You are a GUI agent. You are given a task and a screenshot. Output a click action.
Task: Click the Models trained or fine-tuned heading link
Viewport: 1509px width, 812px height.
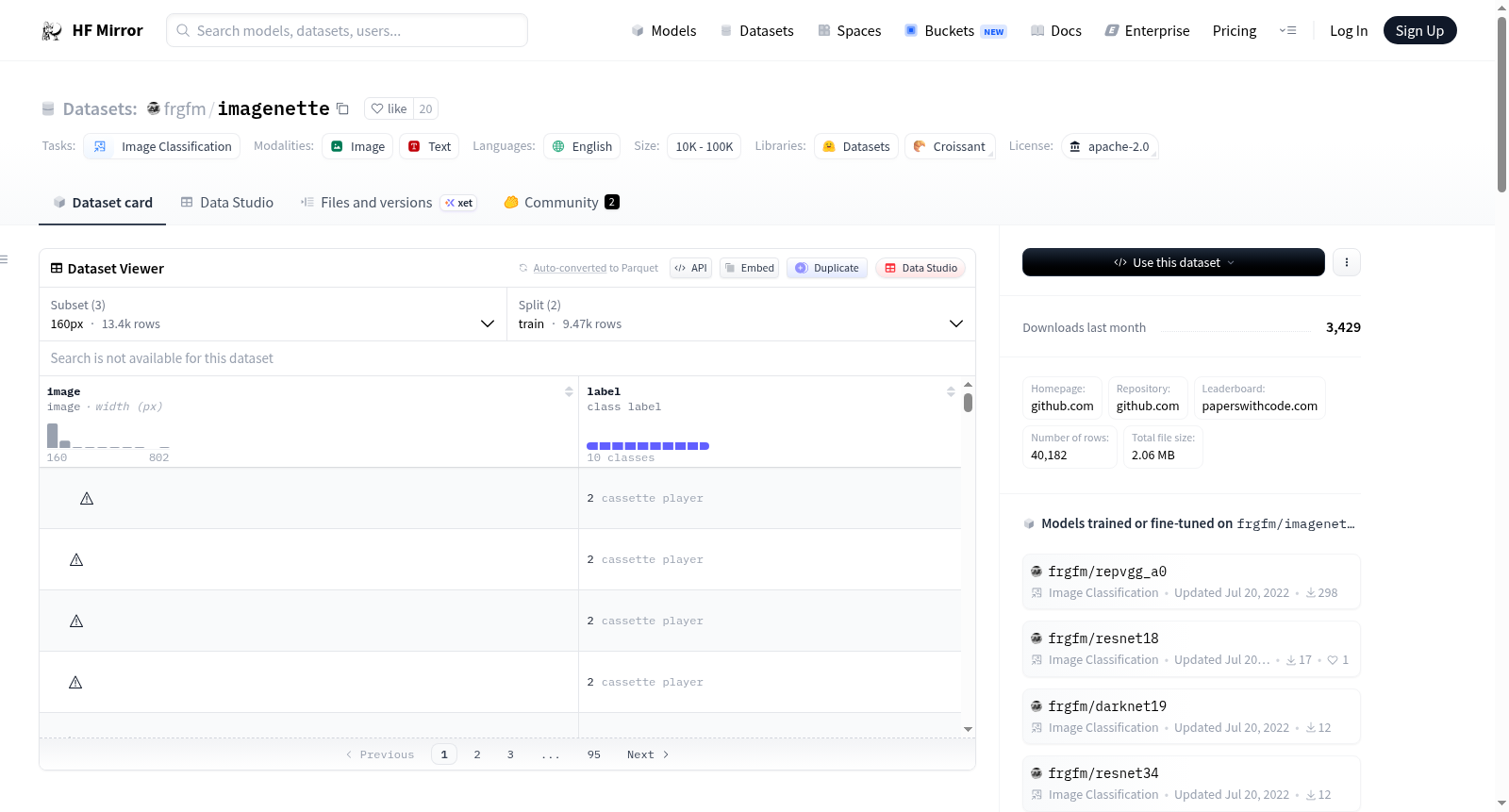pos(1198,523)
